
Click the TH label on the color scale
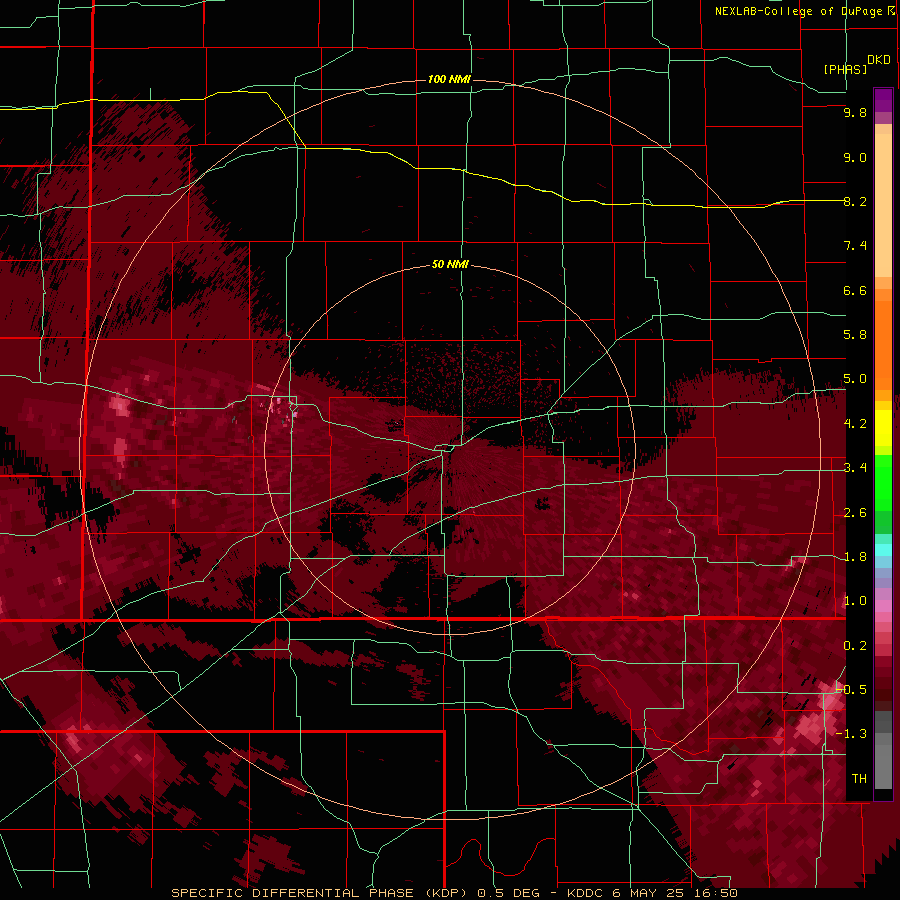tap(859, 778)
